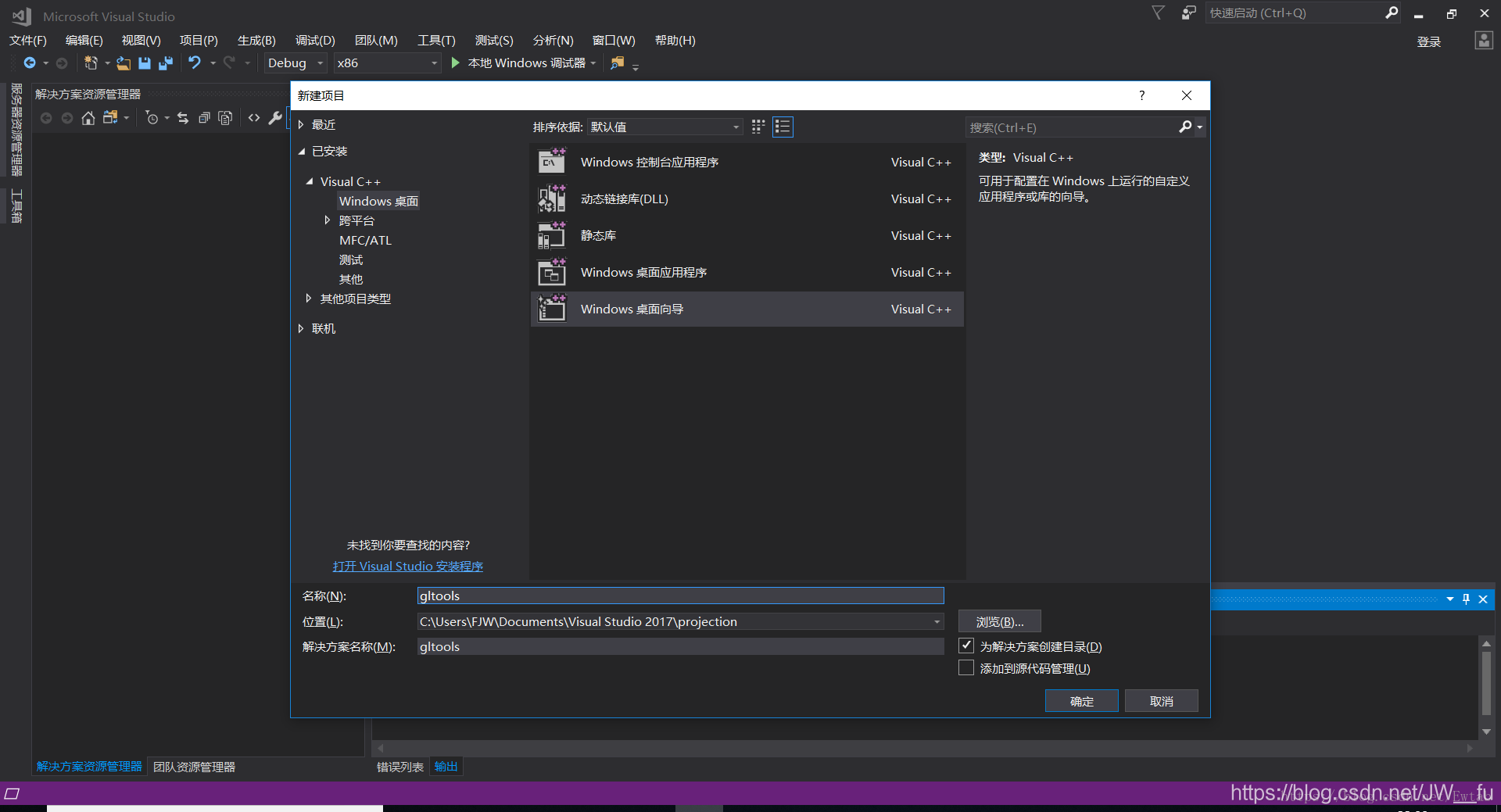Click the 取消 button
This screenshot has width=1501, height=812.
tap(1162, 701)
